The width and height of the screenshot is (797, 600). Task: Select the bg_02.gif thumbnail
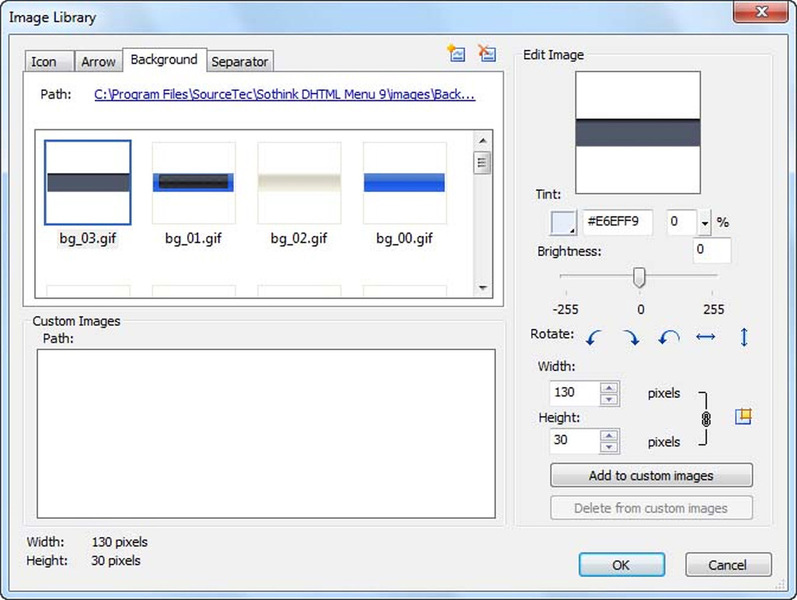click(299, 183)
